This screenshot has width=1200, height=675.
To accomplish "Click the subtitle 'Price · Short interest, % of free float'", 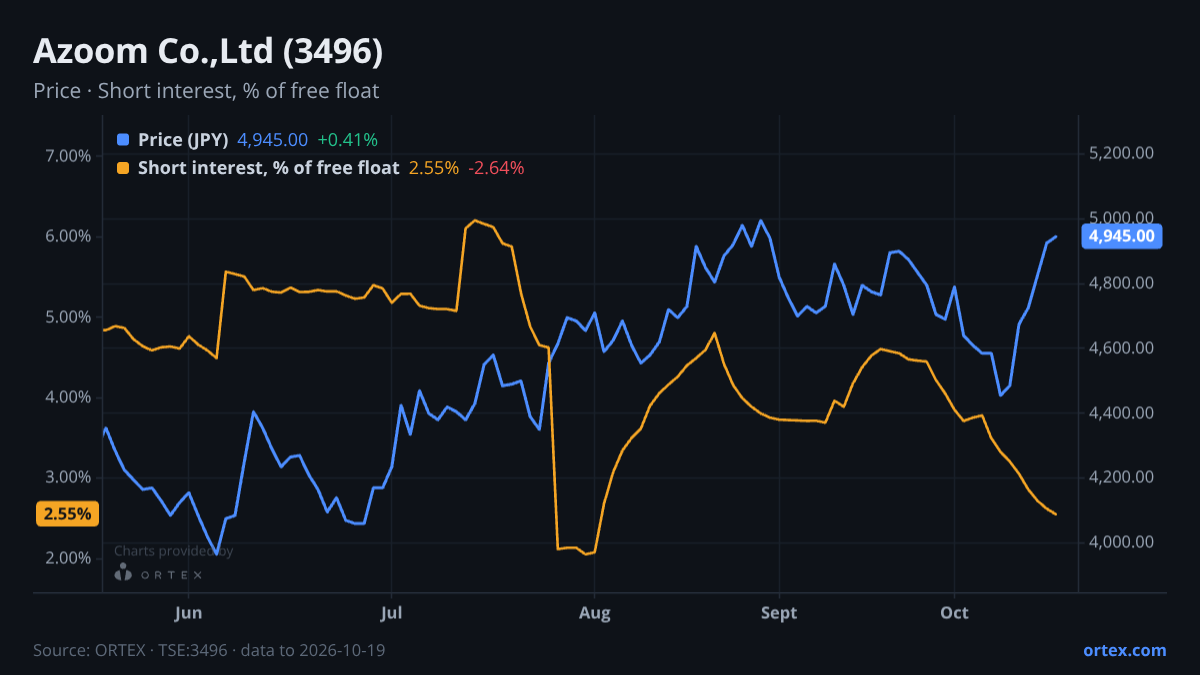I will pos(206,91).
